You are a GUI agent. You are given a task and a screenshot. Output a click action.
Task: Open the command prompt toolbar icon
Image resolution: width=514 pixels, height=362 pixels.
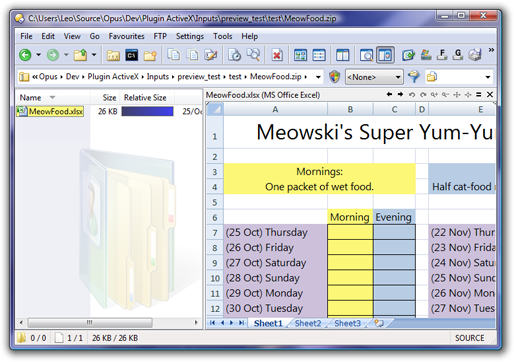(131, 55)
